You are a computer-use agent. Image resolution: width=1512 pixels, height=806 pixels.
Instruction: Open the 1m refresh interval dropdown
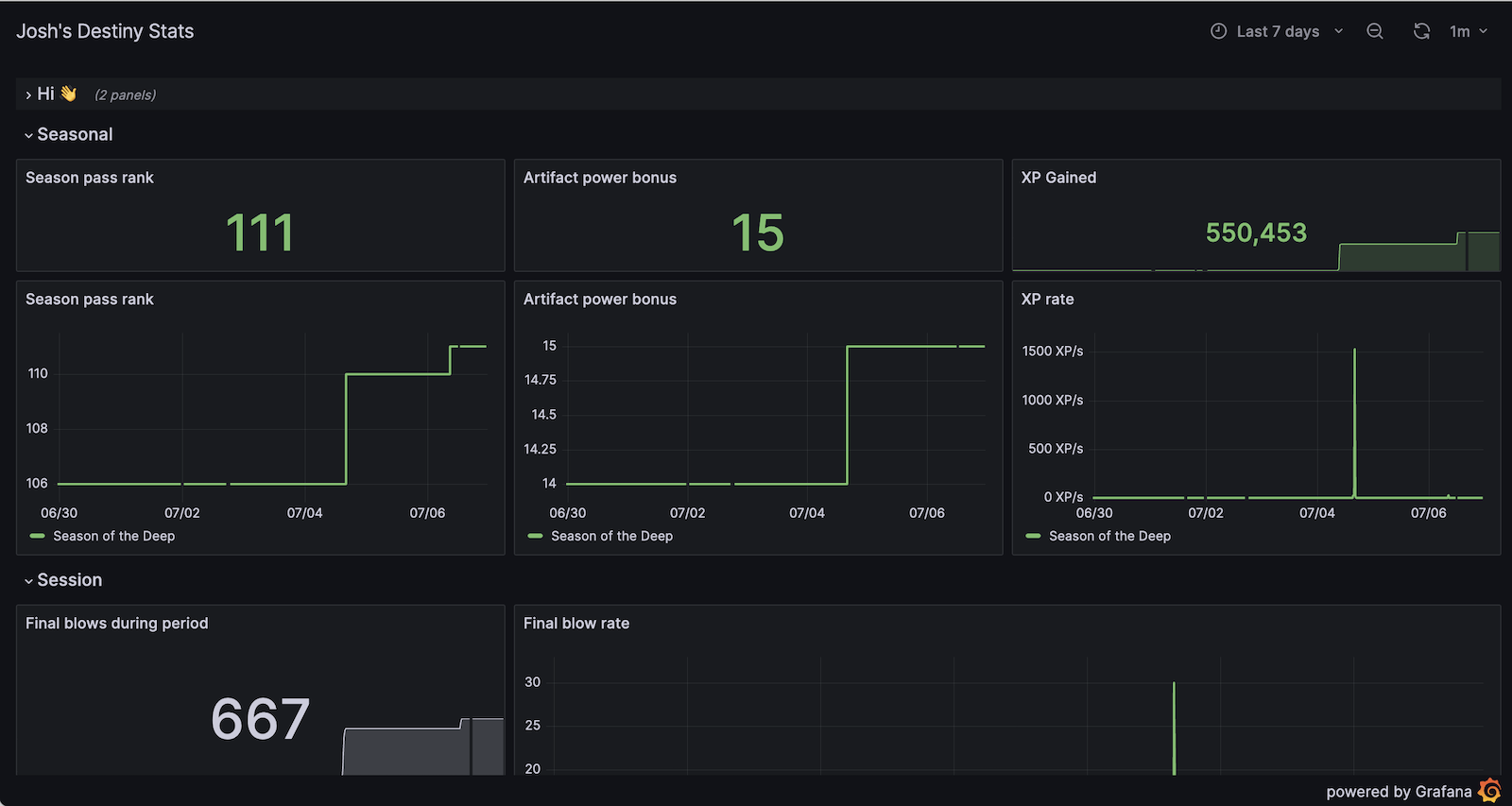[1469, 31]
